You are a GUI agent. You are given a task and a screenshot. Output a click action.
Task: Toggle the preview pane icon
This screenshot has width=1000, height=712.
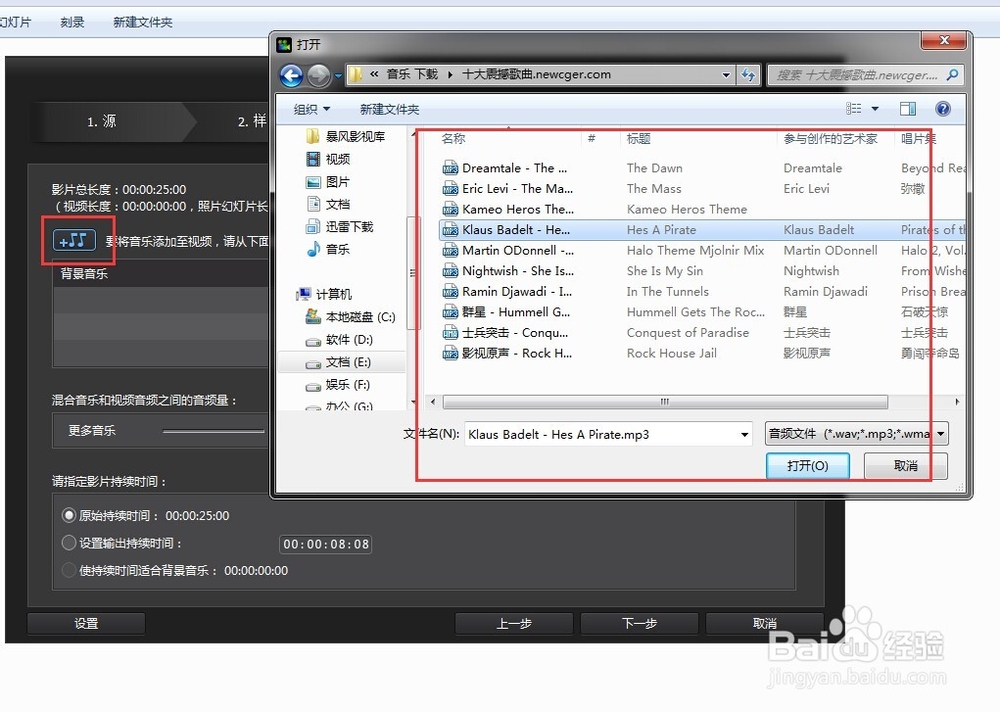pos(908,109)
